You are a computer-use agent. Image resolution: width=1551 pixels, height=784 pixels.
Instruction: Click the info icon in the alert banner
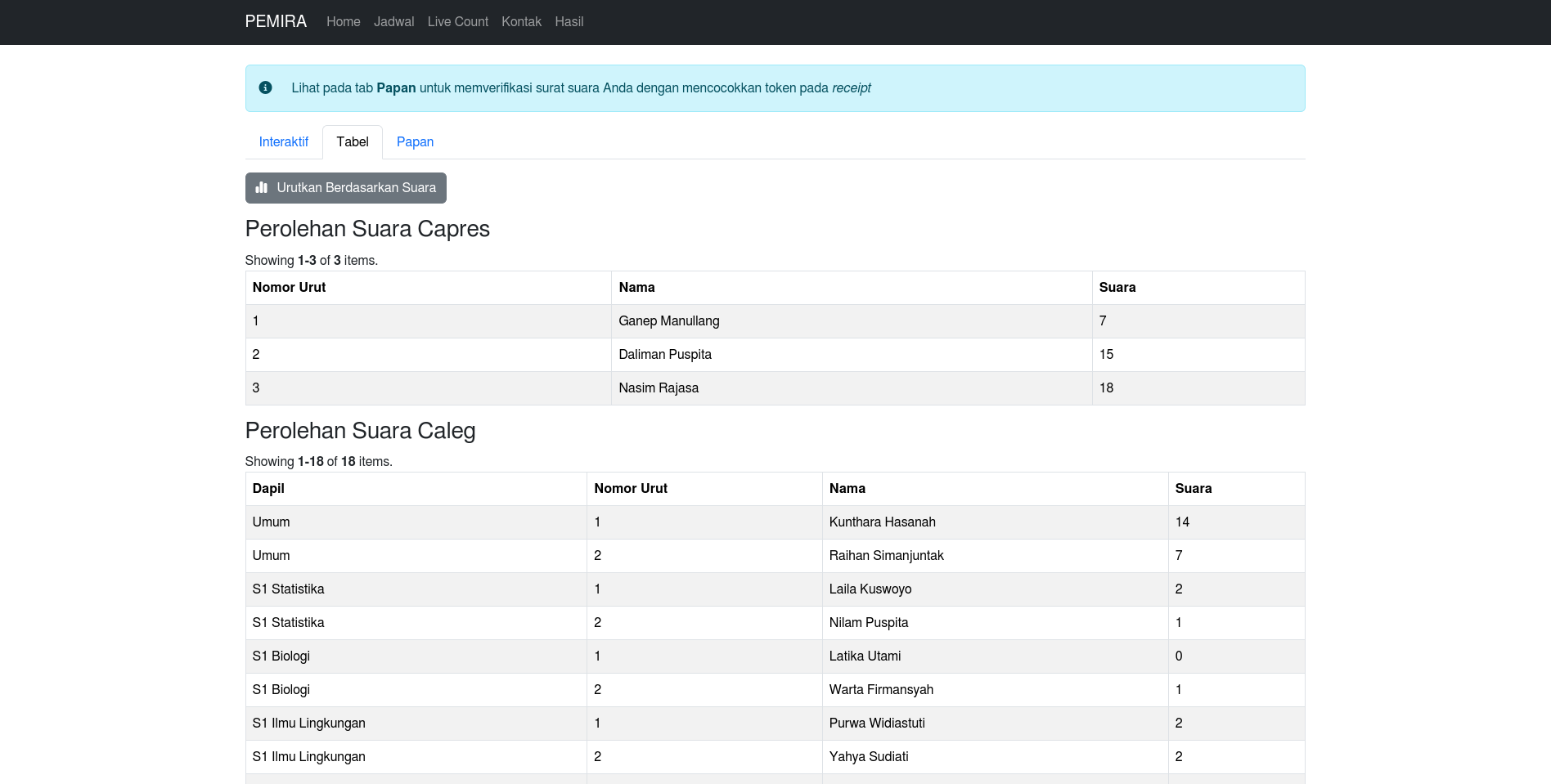[265, 87]
